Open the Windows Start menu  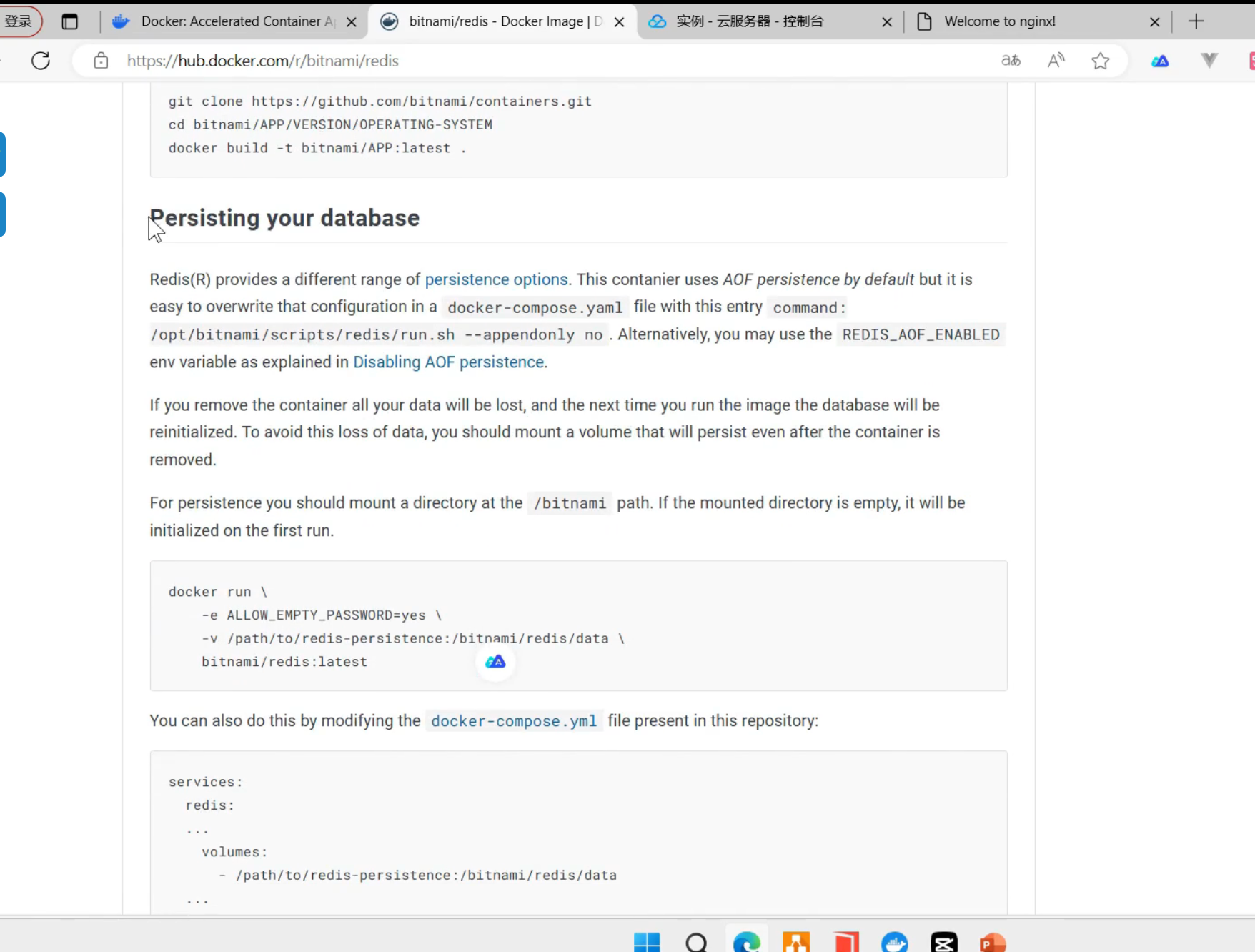647,942
